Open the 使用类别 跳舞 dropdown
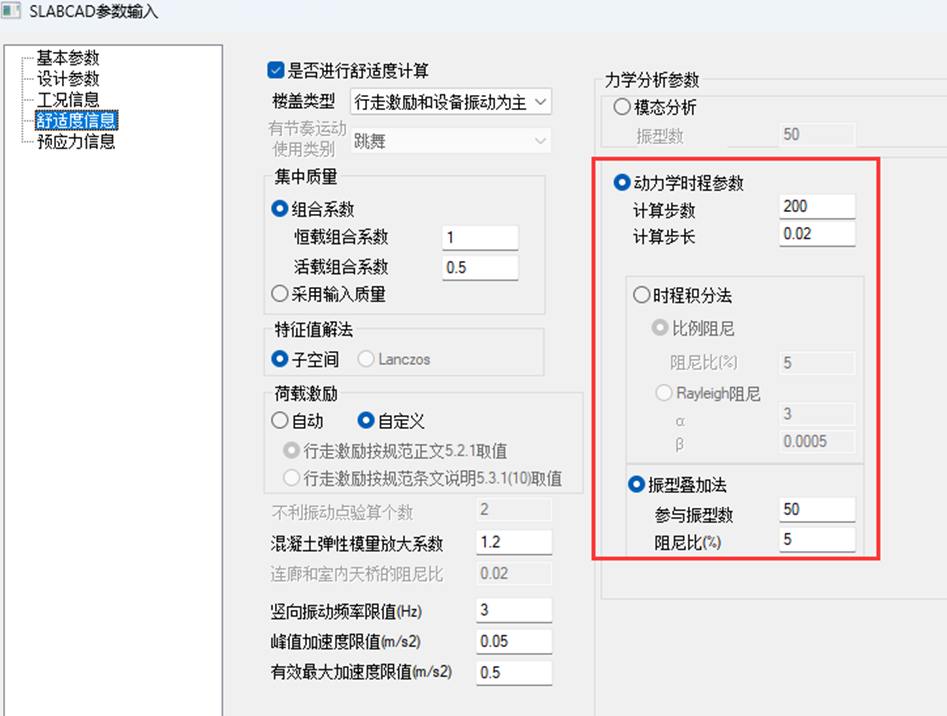This screenshot has height=716, width=947. pyautogui.click(x=451, y=141)
